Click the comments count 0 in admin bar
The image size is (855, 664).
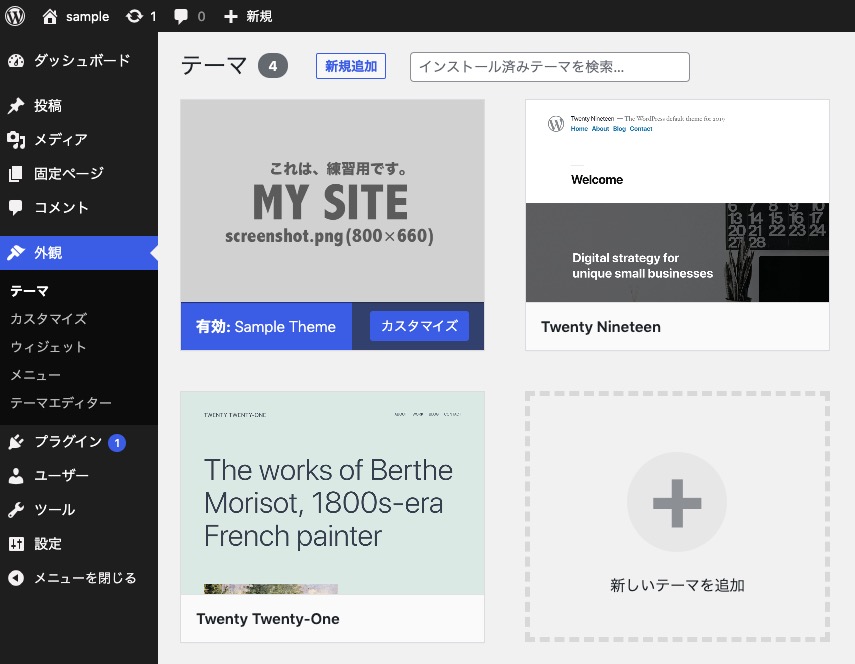[x=201, y=16]
